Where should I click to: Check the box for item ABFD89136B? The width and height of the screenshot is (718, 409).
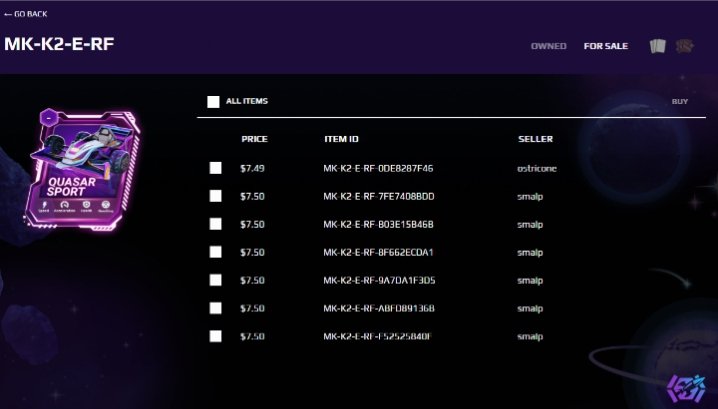click(216, 308)
